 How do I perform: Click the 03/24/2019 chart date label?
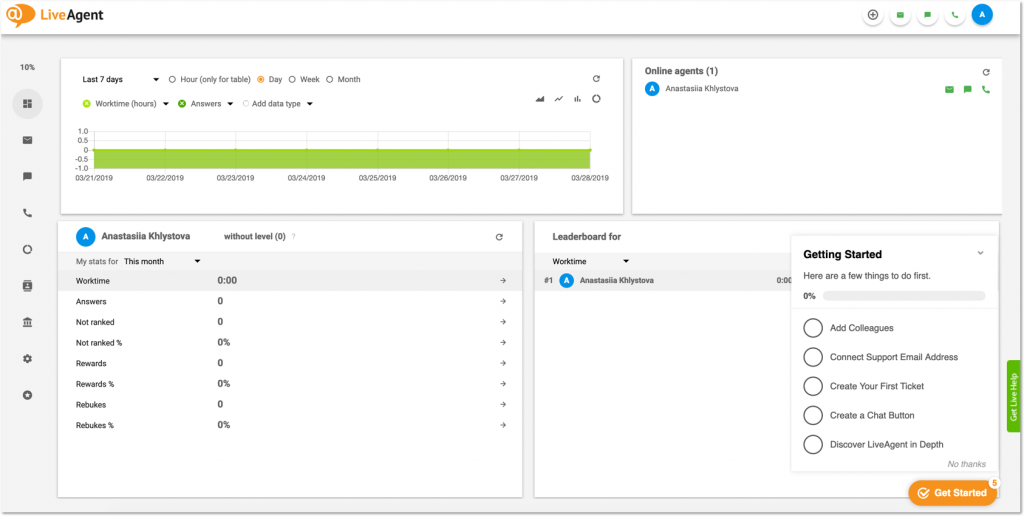[x=306, y=178]
